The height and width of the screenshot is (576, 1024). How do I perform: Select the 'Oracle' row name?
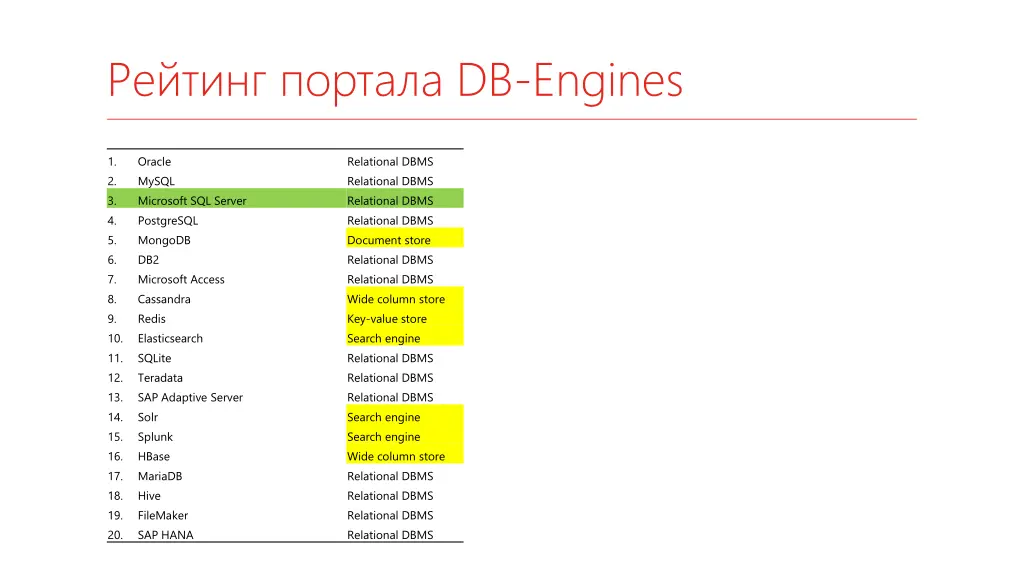154,161
